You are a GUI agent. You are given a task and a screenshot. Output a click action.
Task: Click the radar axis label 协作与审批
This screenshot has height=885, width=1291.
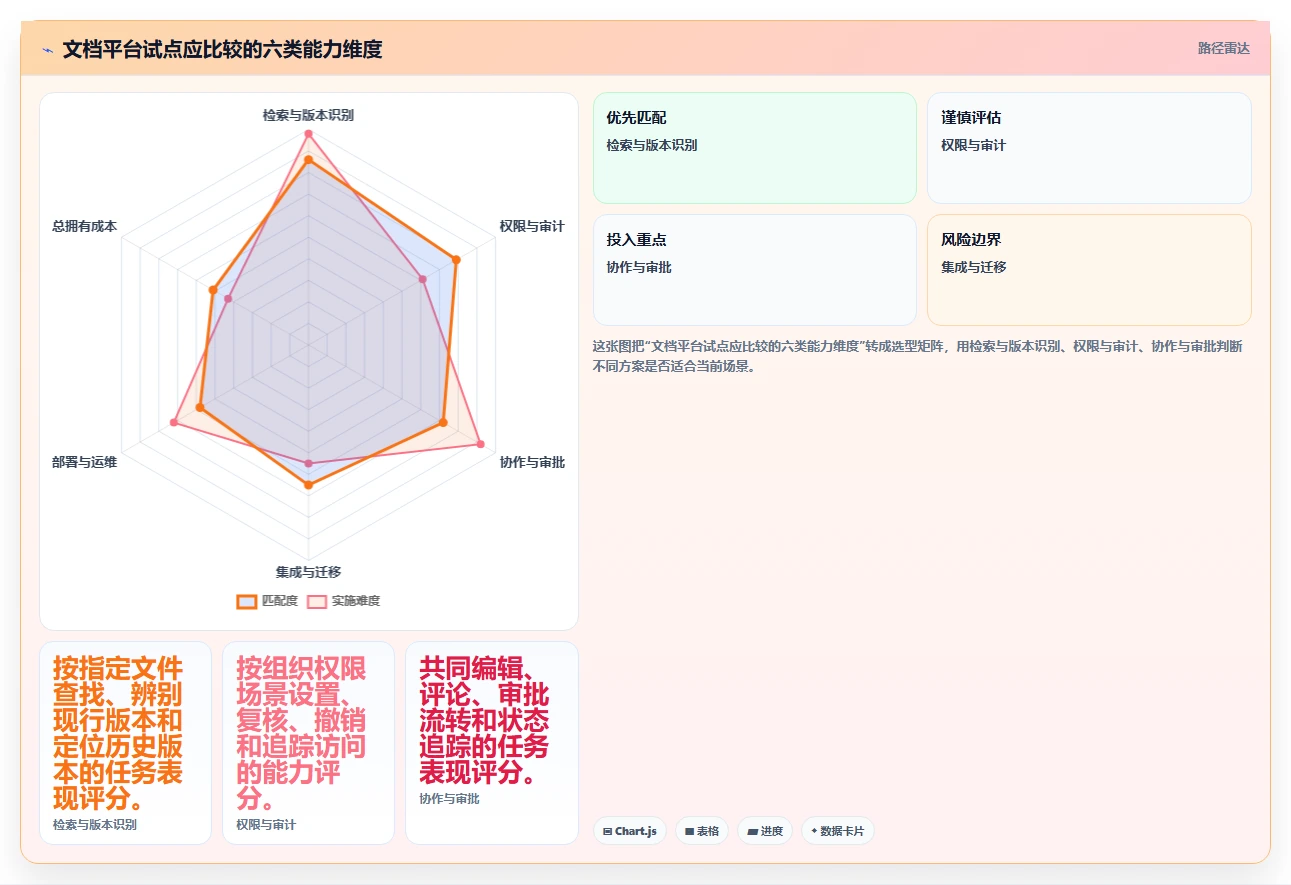click(532, 462)
